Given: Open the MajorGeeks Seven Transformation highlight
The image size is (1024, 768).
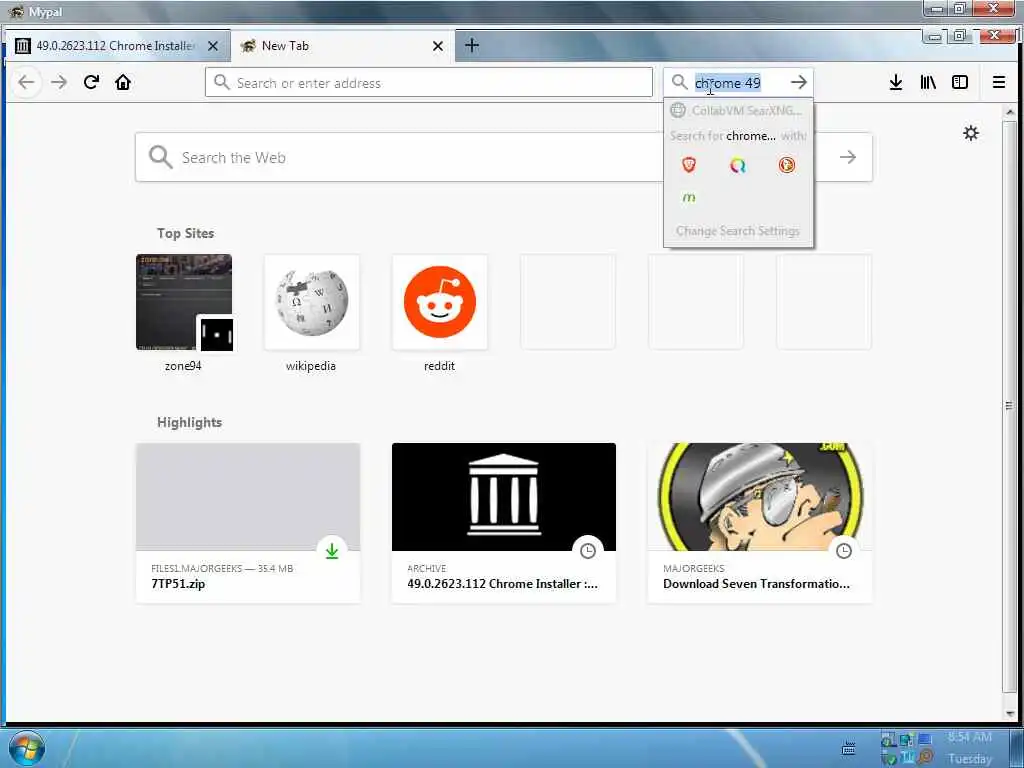Looking at the screenshot, I should point(760,523).
